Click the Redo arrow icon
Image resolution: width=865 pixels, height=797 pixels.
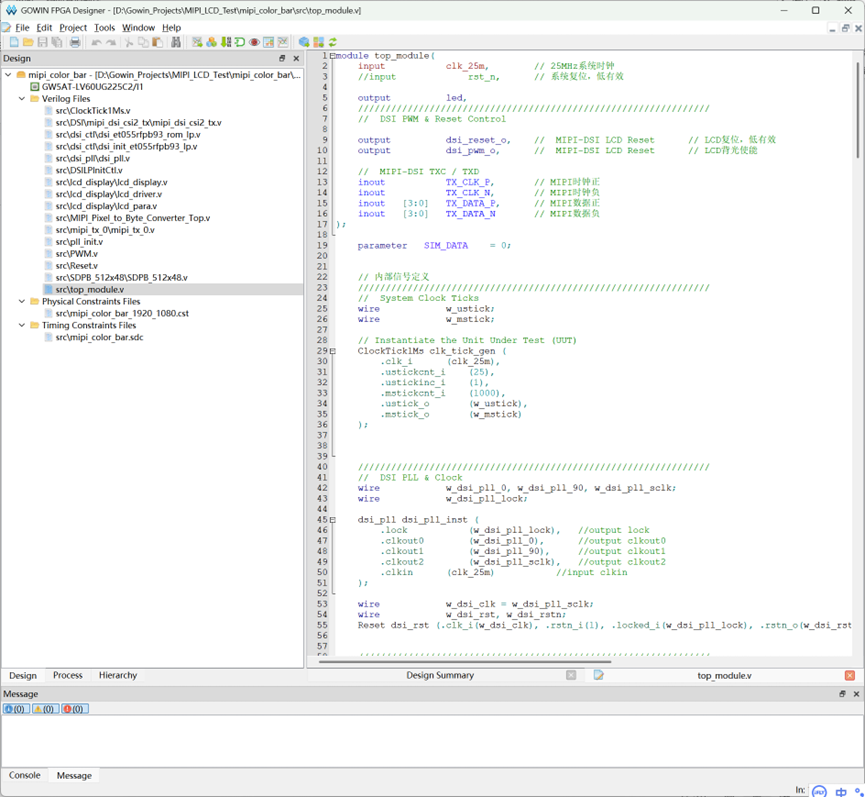coord(111,42)
